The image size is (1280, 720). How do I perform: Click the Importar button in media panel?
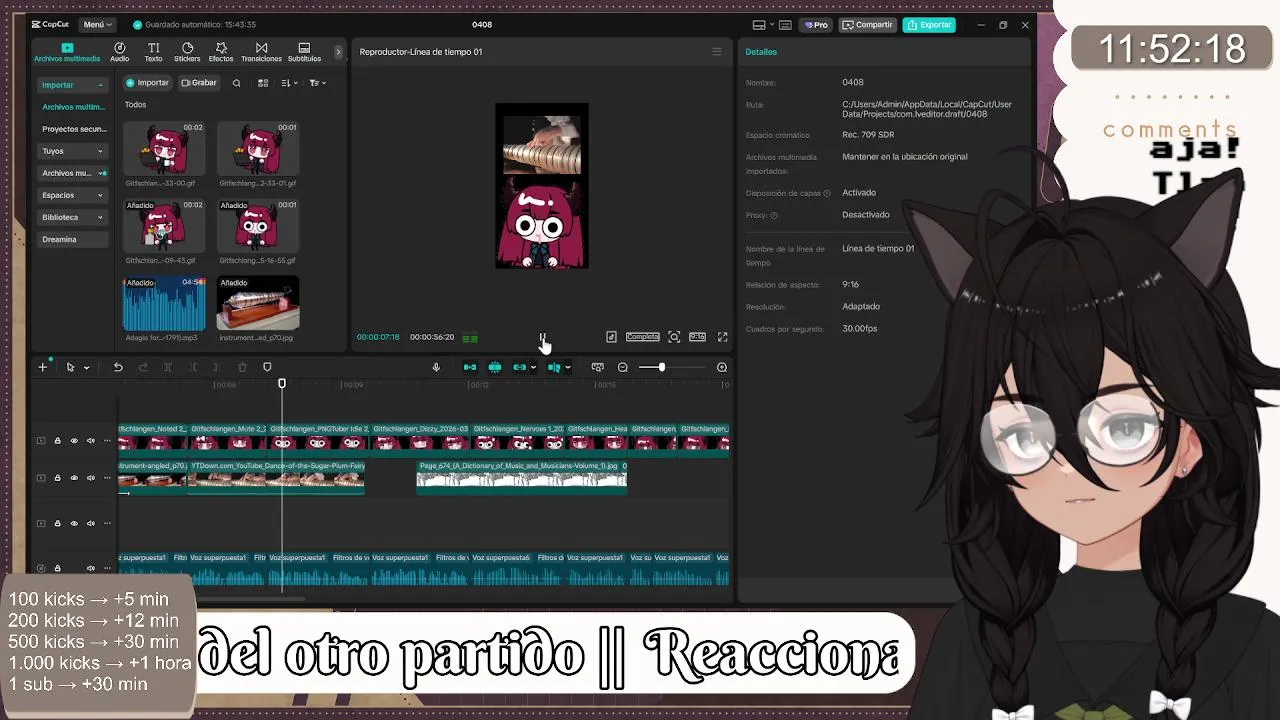147,83
